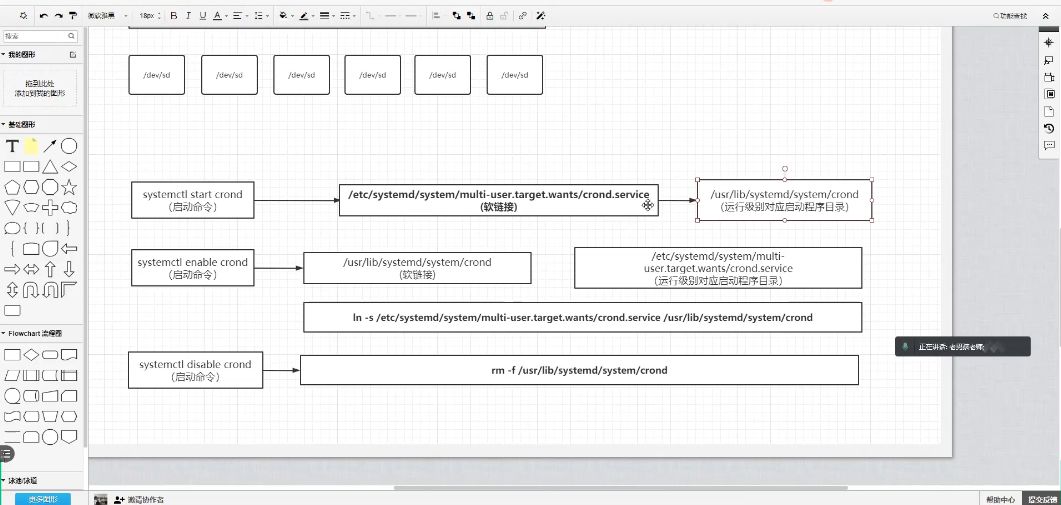Select the Text shape tool
This screenshot has width=1061, height=505.
point(13,146)
